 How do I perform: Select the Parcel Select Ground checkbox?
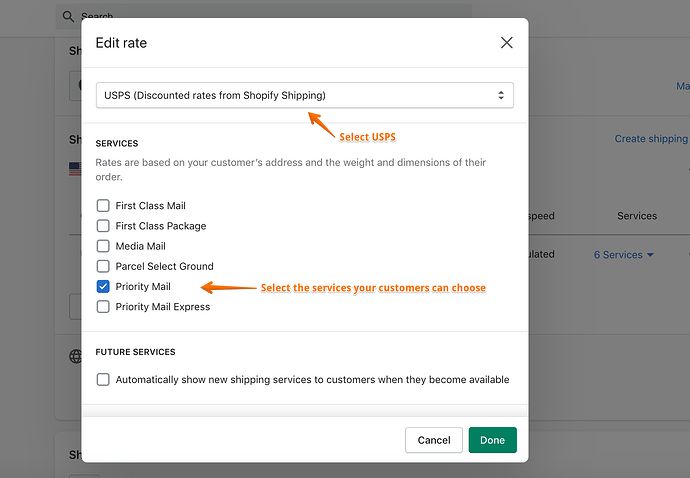[x=103, y=266]
